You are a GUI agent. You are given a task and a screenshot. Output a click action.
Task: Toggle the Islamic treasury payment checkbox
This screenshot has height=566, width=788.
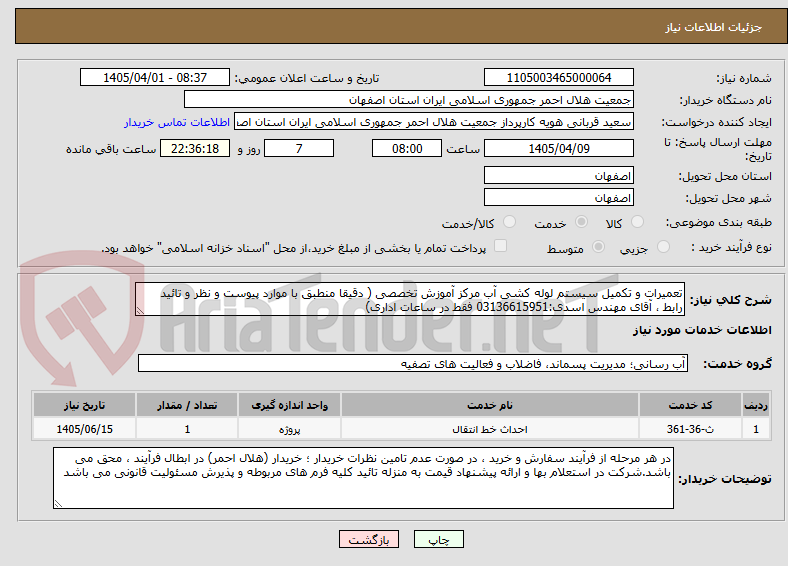pyautogui.click(x=501, y=246)
